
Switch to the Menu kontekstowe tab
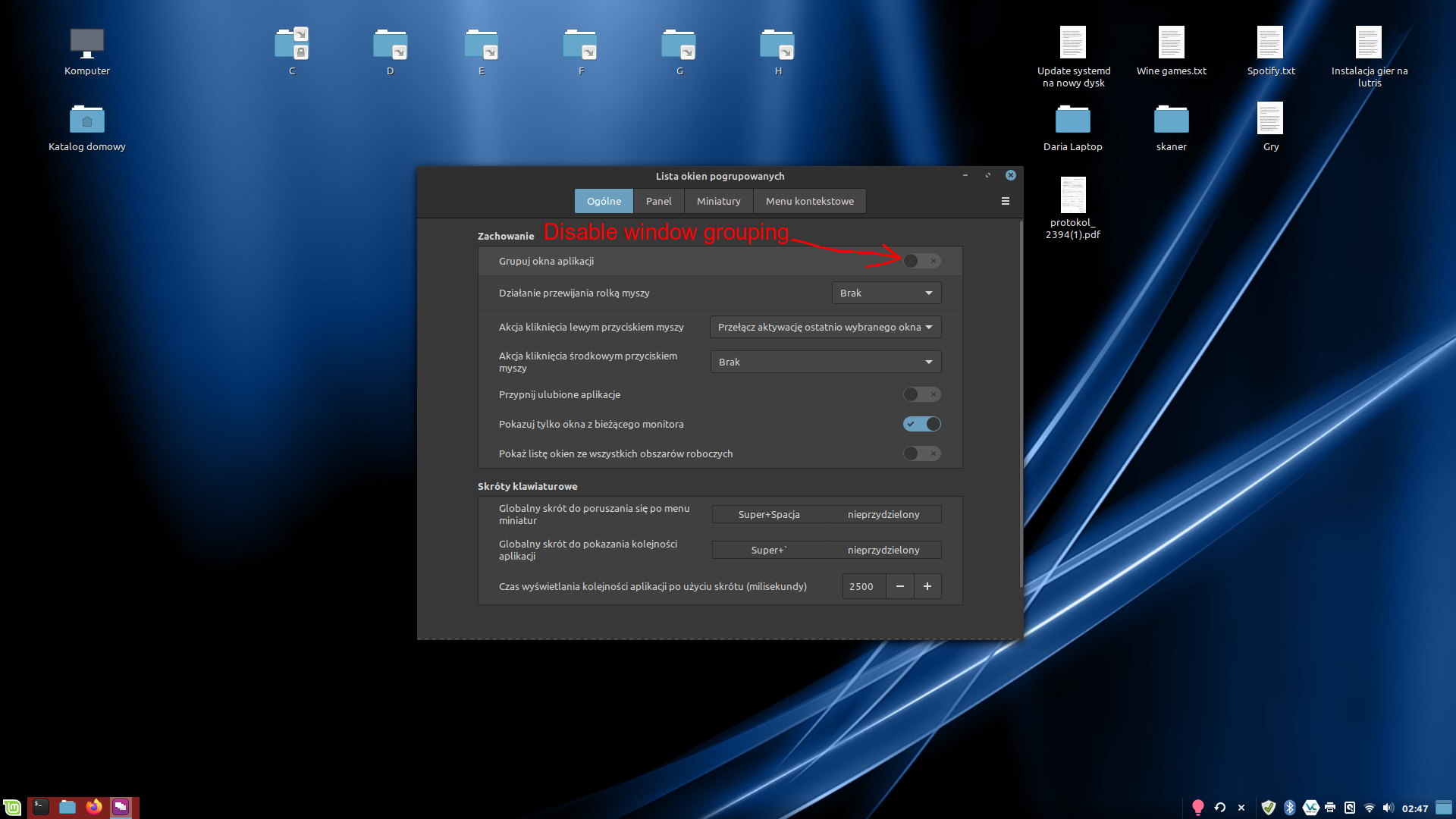[808, 201]
